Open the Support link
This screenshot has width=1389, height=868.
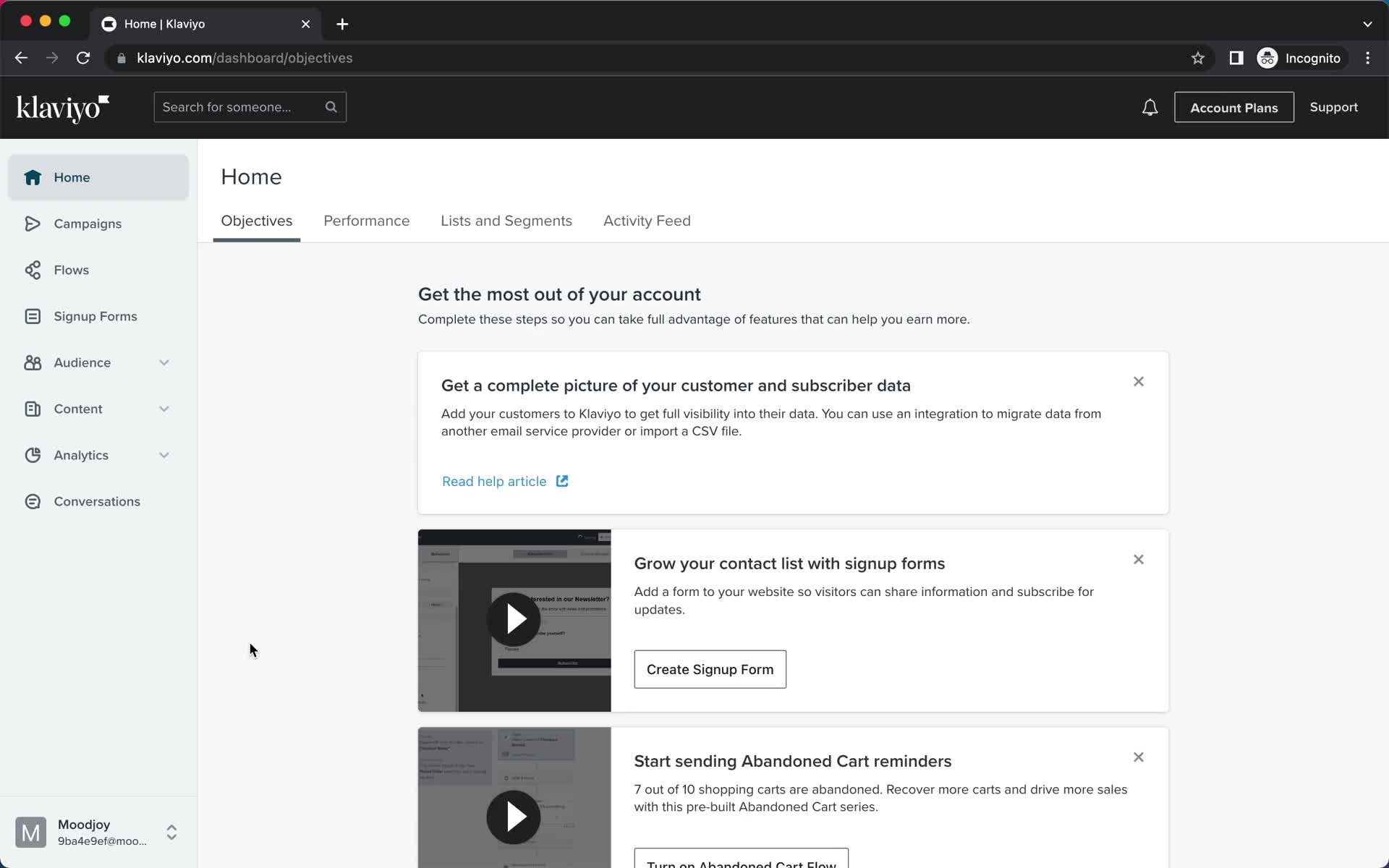tap(1333, 107)
